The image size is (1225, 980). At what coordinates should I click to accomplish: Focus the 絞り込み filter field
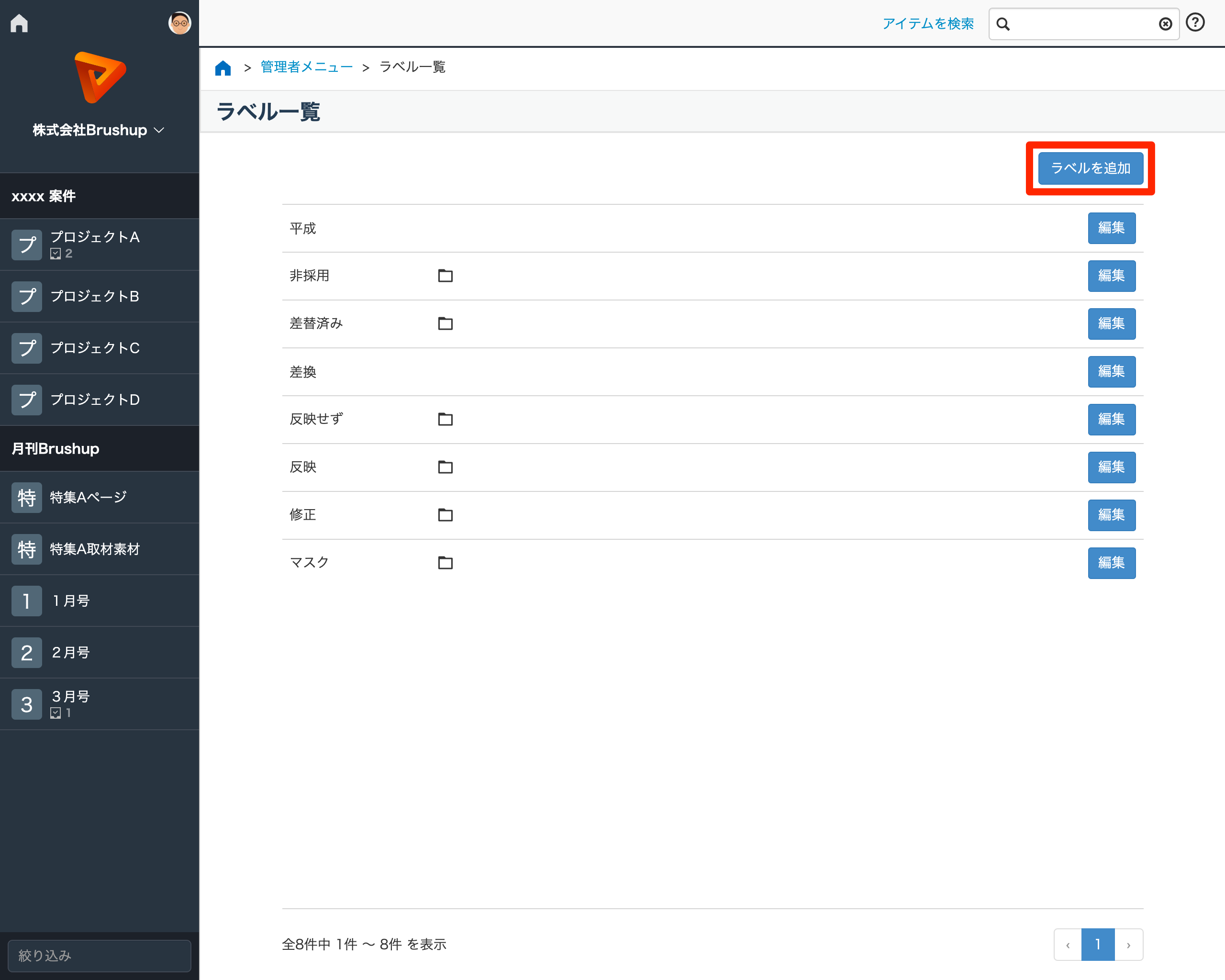tap(100, 956)
